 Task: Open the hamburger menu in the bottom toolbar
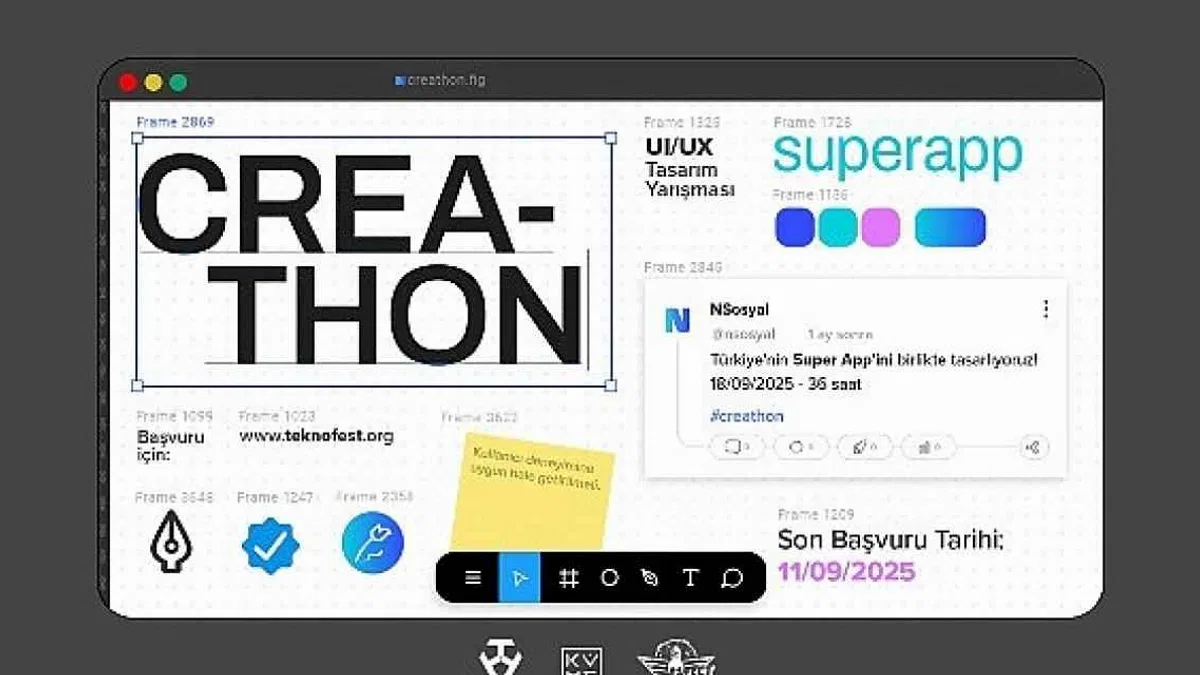pyautogui.click(x=474, y=578)
